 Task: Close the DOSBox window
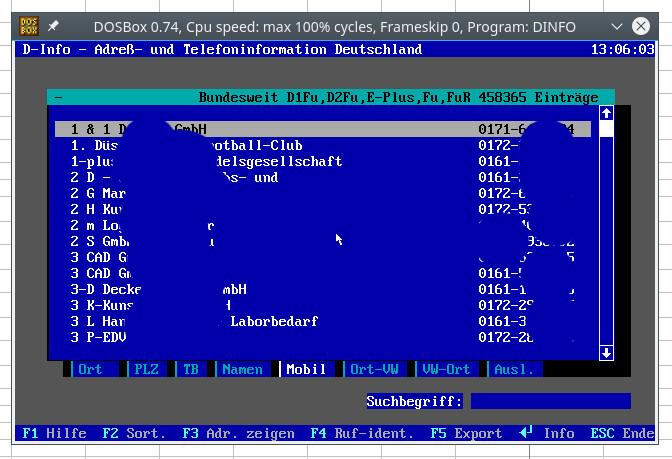pos(641,27)
